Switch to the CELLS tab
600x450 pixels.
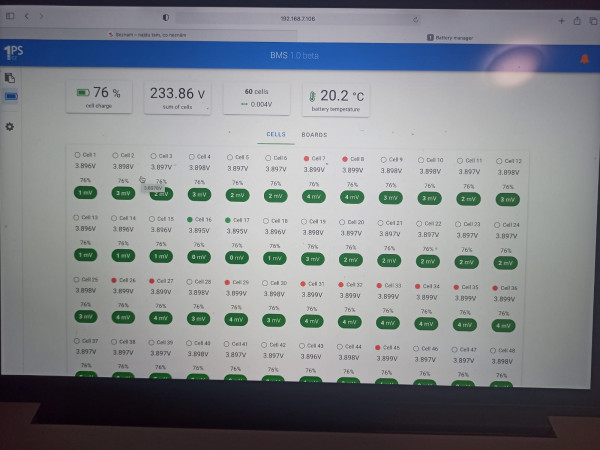(276, 134)
